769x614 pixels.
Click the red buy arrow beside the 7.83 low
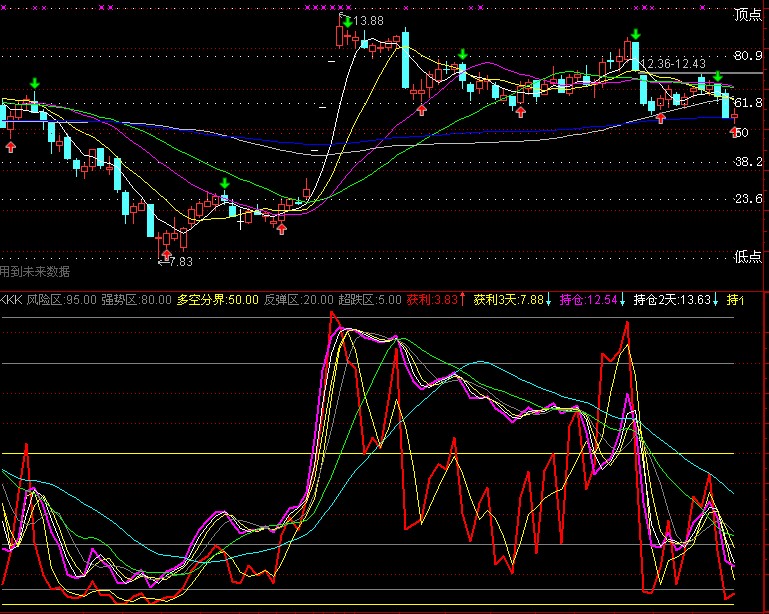tap(281, 229)
